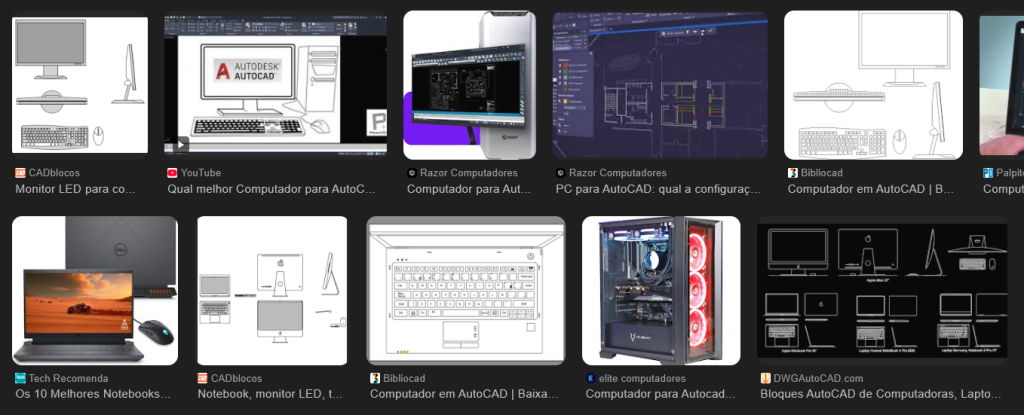Open the YouTube AutoCAD computer video thumbnail
The width and height of the screenshot is (1024, 415).
276,85
